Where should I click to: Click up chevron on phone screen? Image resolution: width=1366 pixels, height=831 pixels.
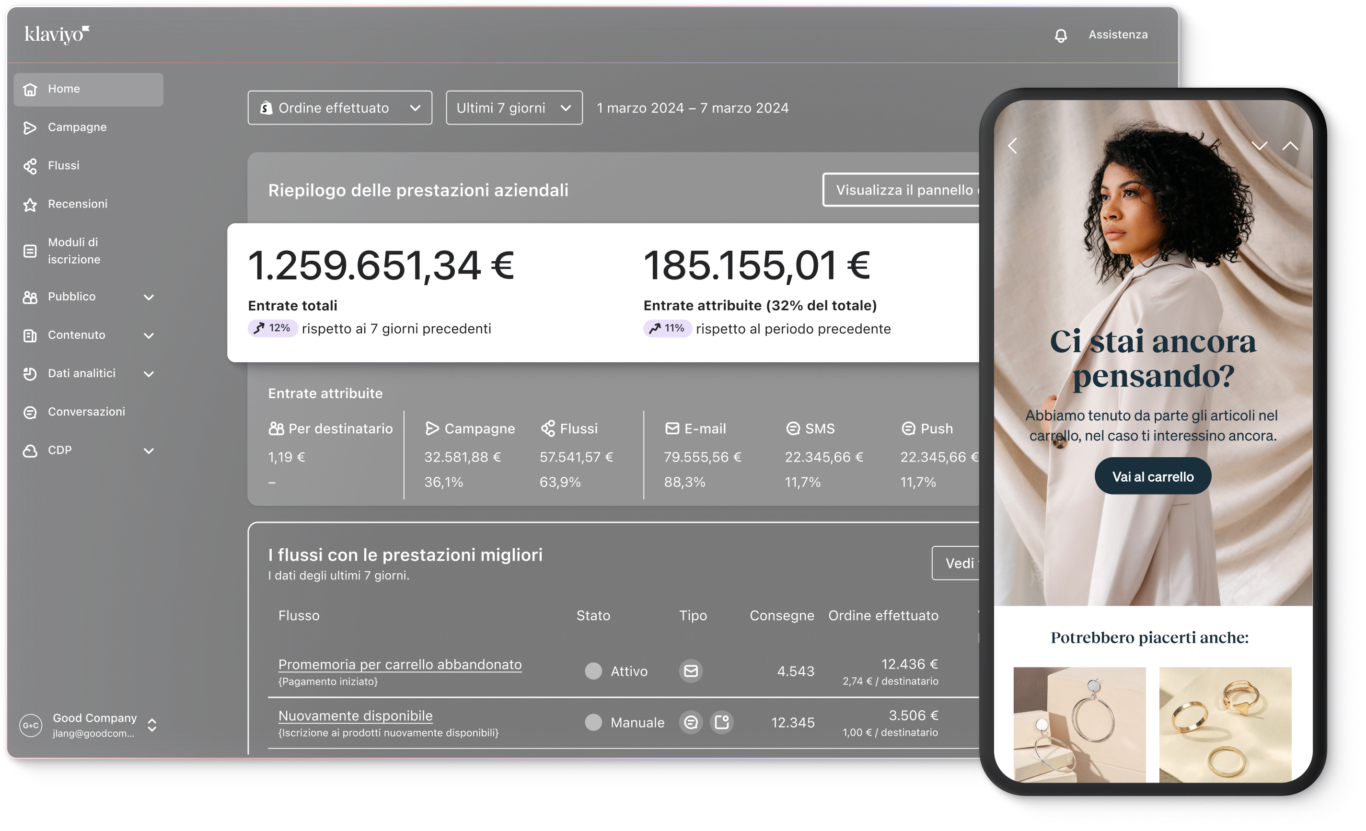point(1291,146)
